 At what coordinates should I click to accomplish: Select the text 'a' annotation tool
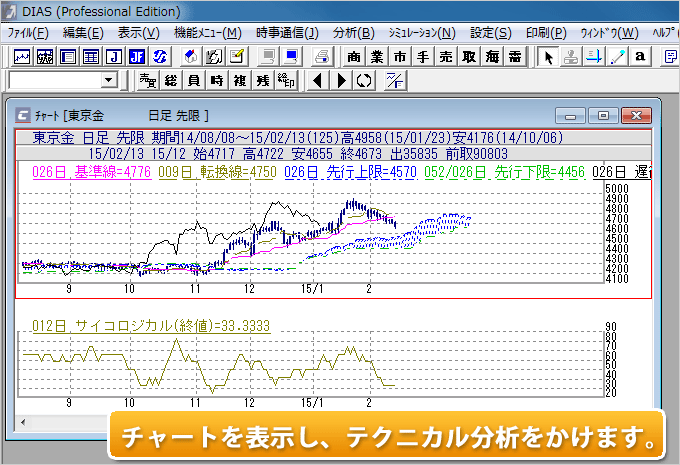(640, 56)
